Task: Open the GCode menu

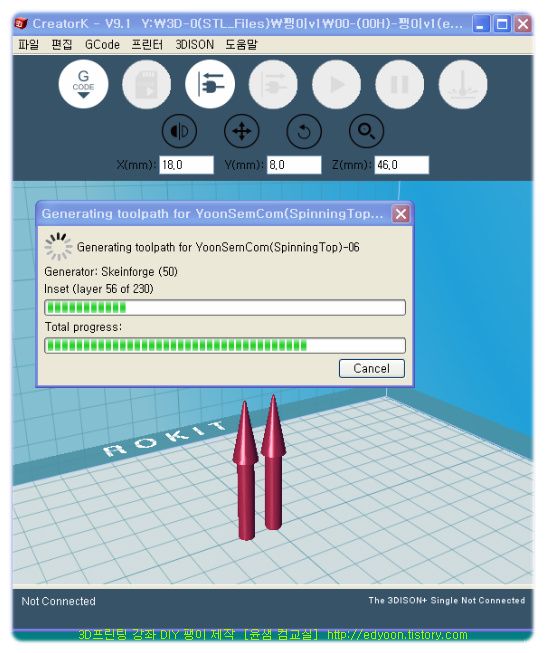Action: point(102,45)
